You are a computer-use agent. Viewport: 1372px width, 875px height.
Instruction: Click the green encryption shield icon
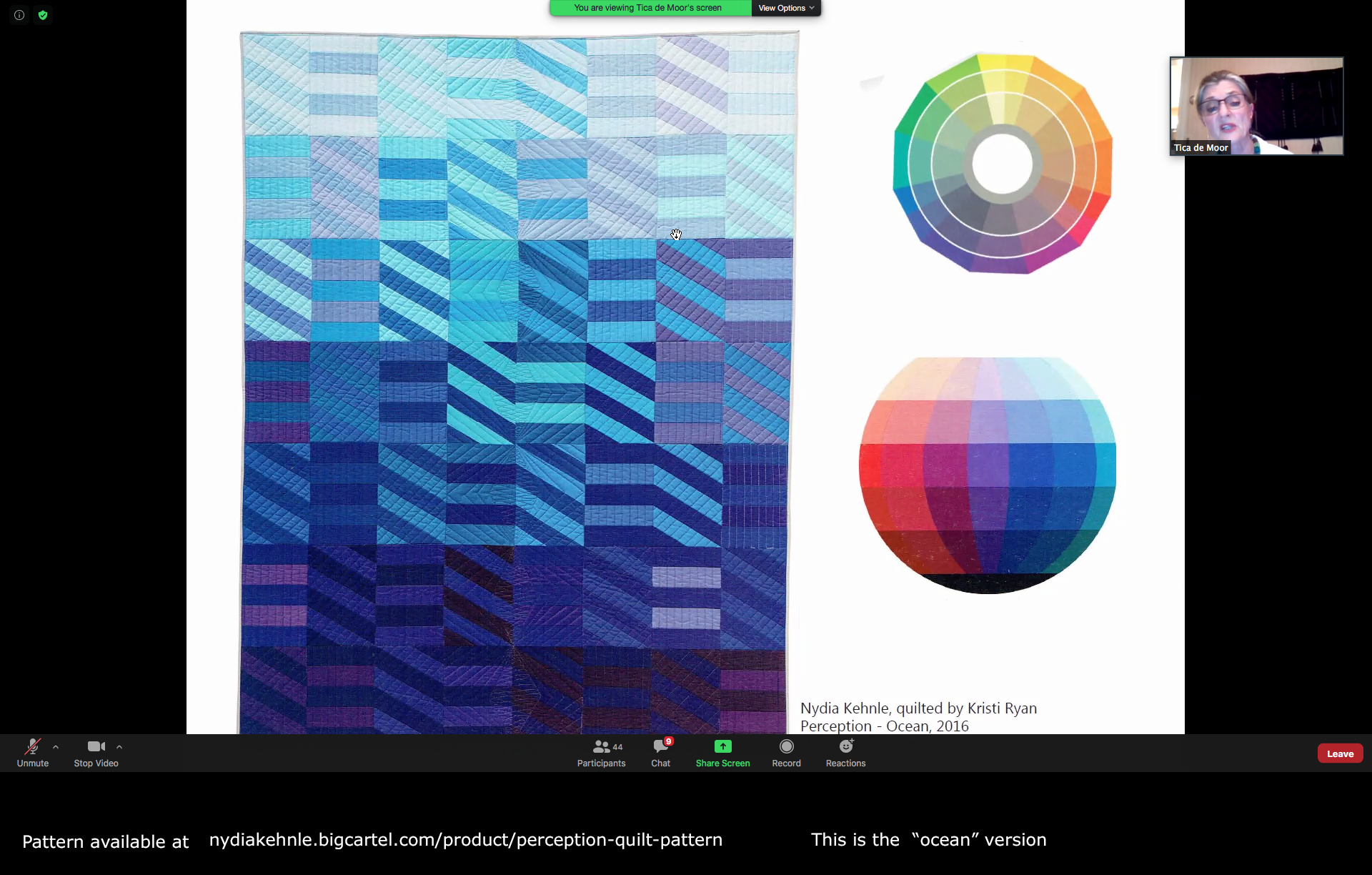[x=43, y=15]
